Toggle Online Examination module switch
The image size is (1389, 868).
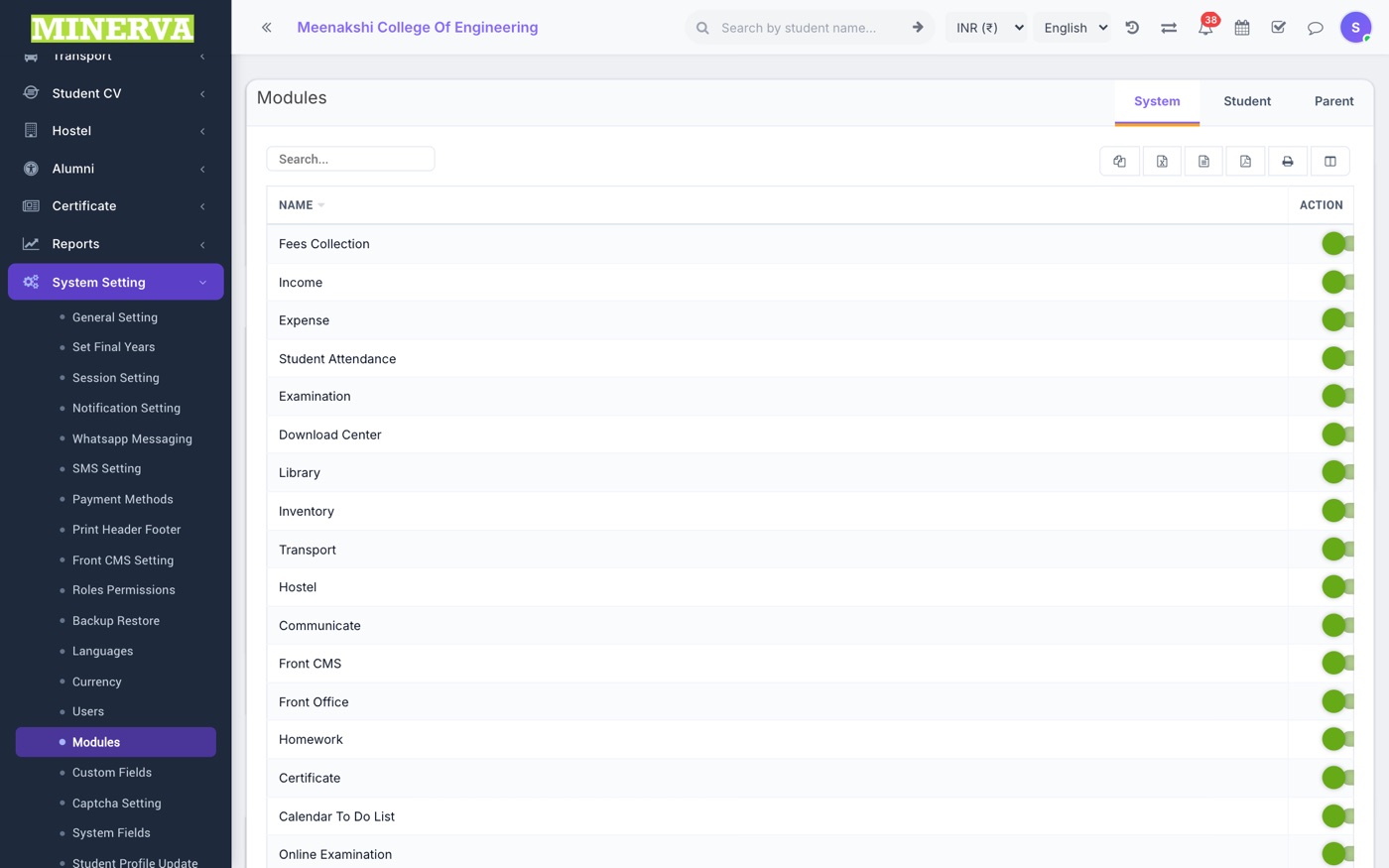click(1337, 854)
